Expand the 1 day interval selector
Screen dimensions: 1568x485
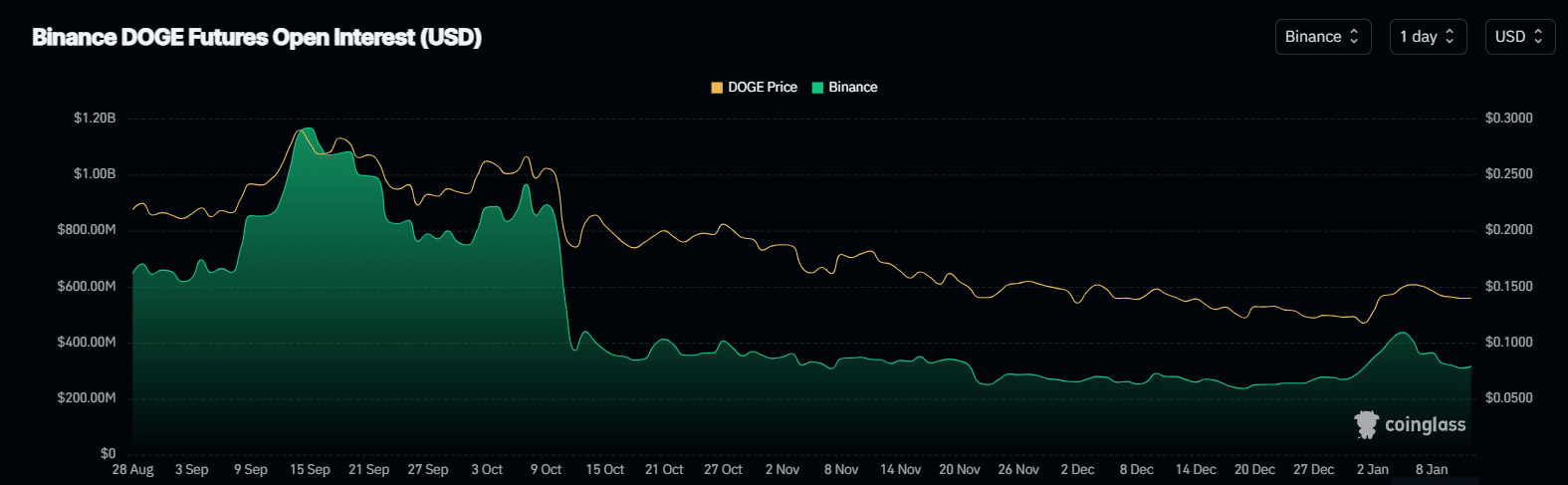tap(1427, 37)
